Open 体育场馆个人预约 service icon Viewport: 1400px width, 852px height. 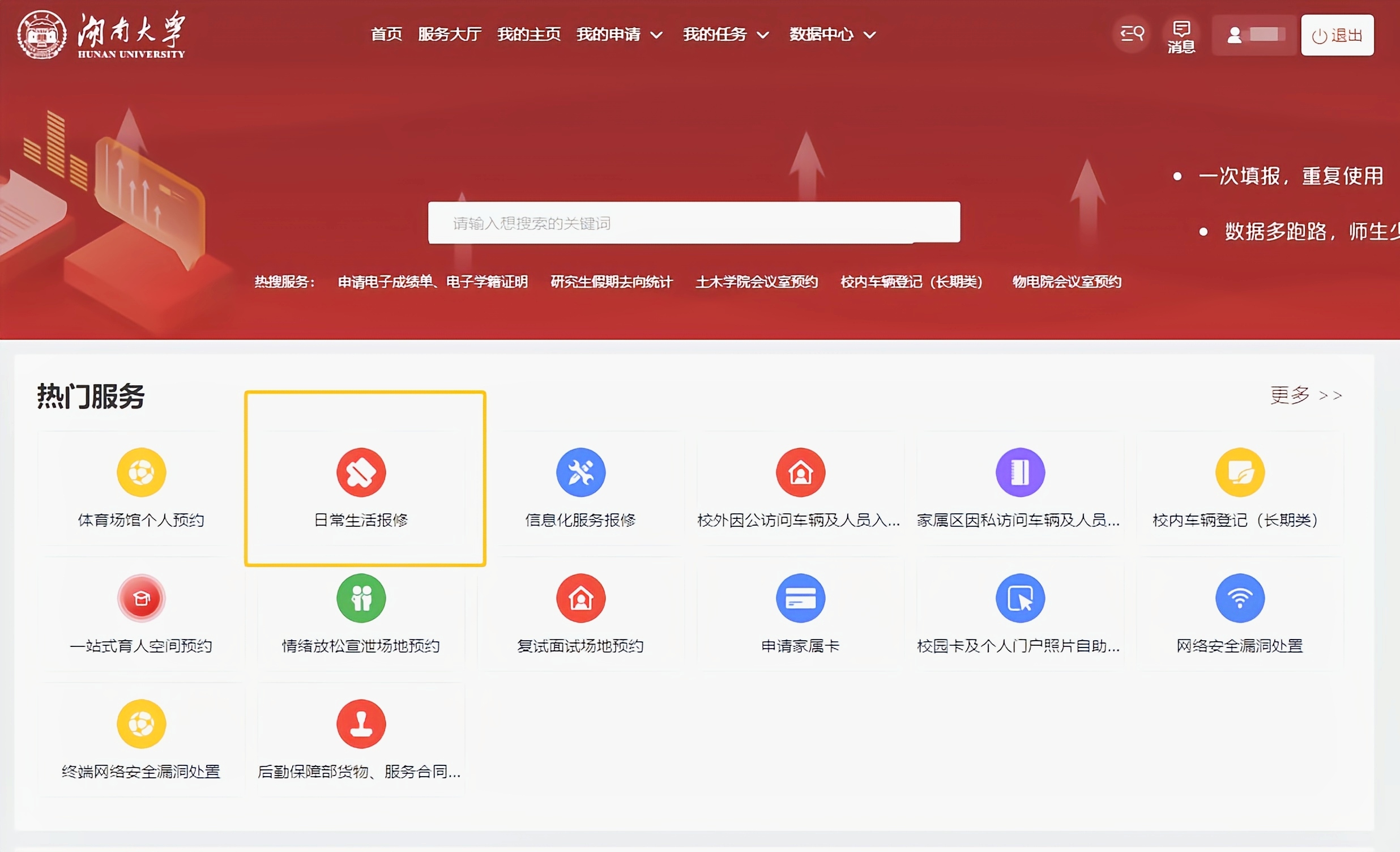(x=141, y=472)
